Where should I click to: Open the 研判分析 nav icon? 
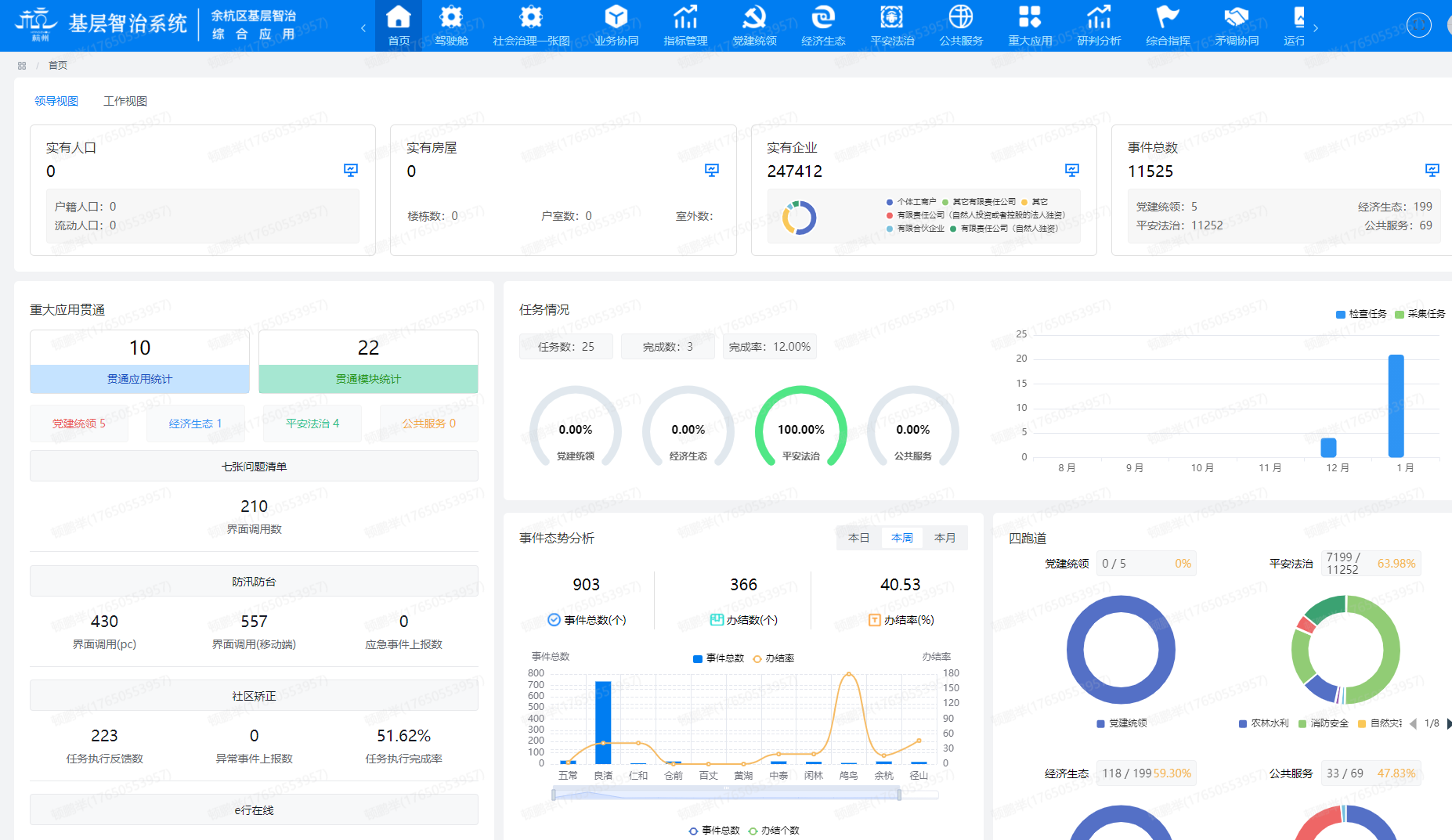(x=1099, y=16)
